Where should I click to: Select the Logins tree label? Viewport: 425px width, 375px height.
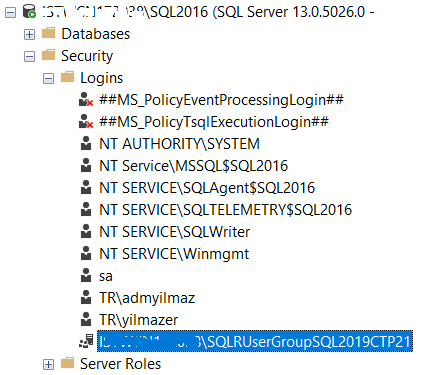tap(102, 78)
